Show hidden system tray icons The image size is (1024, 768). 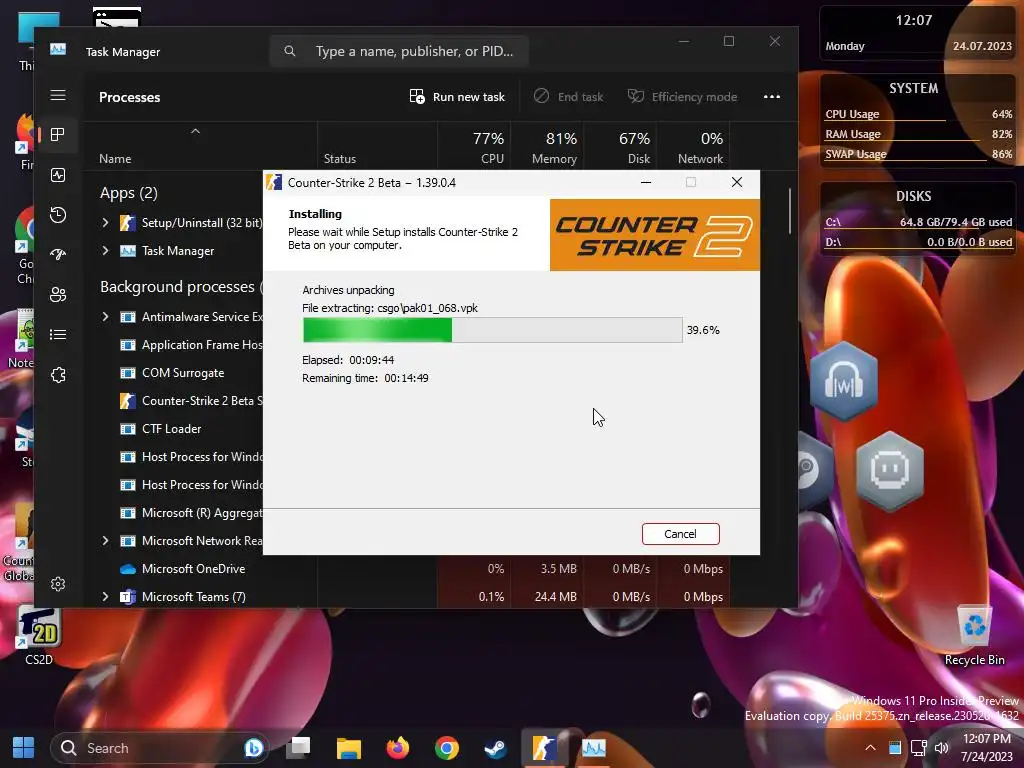[x=871, y=748]
